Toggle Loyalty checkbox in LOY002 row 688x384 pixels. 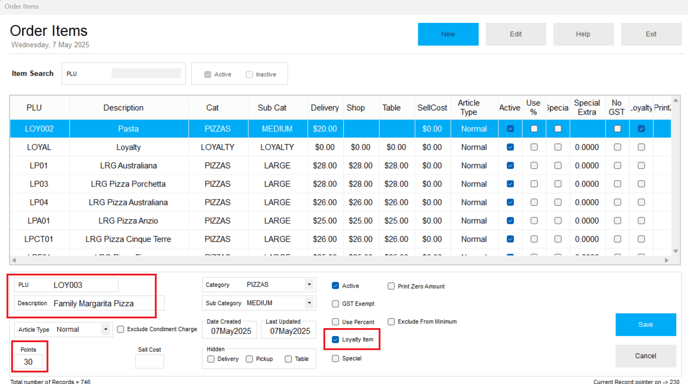tap(641, 129)
